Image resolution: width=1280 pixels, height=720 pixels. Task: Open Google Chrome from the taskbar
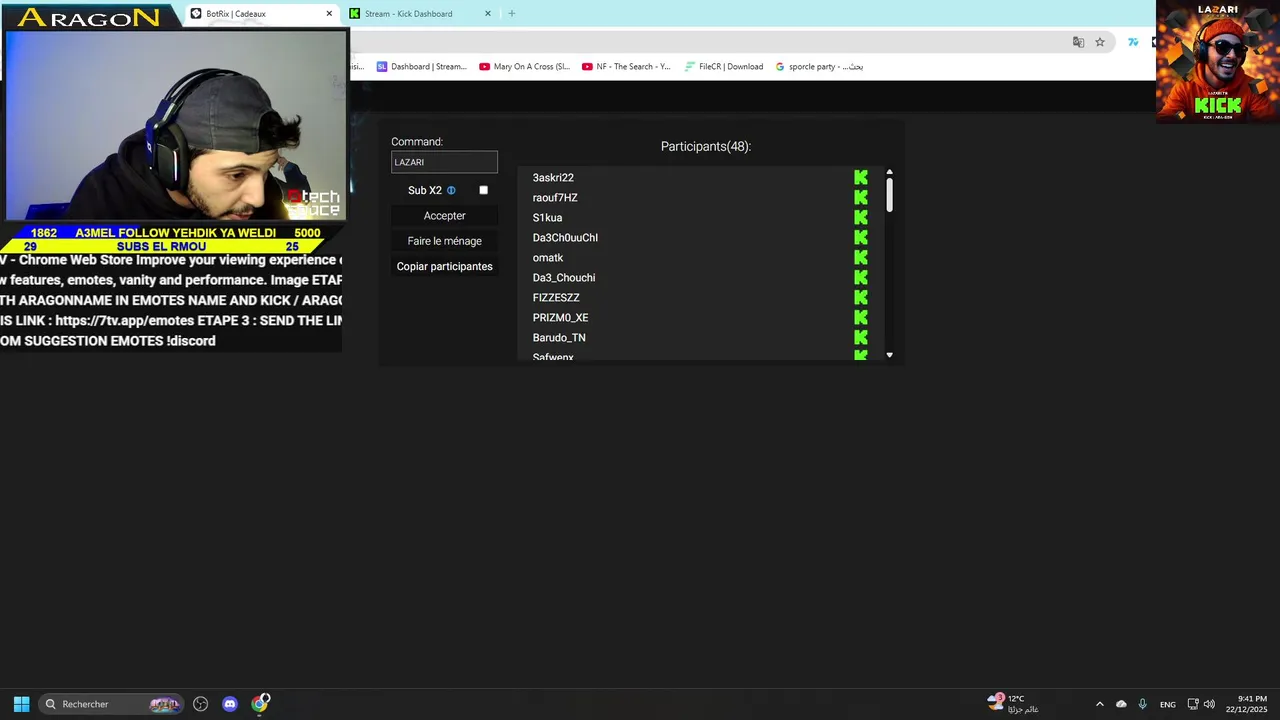coord(260,704)
